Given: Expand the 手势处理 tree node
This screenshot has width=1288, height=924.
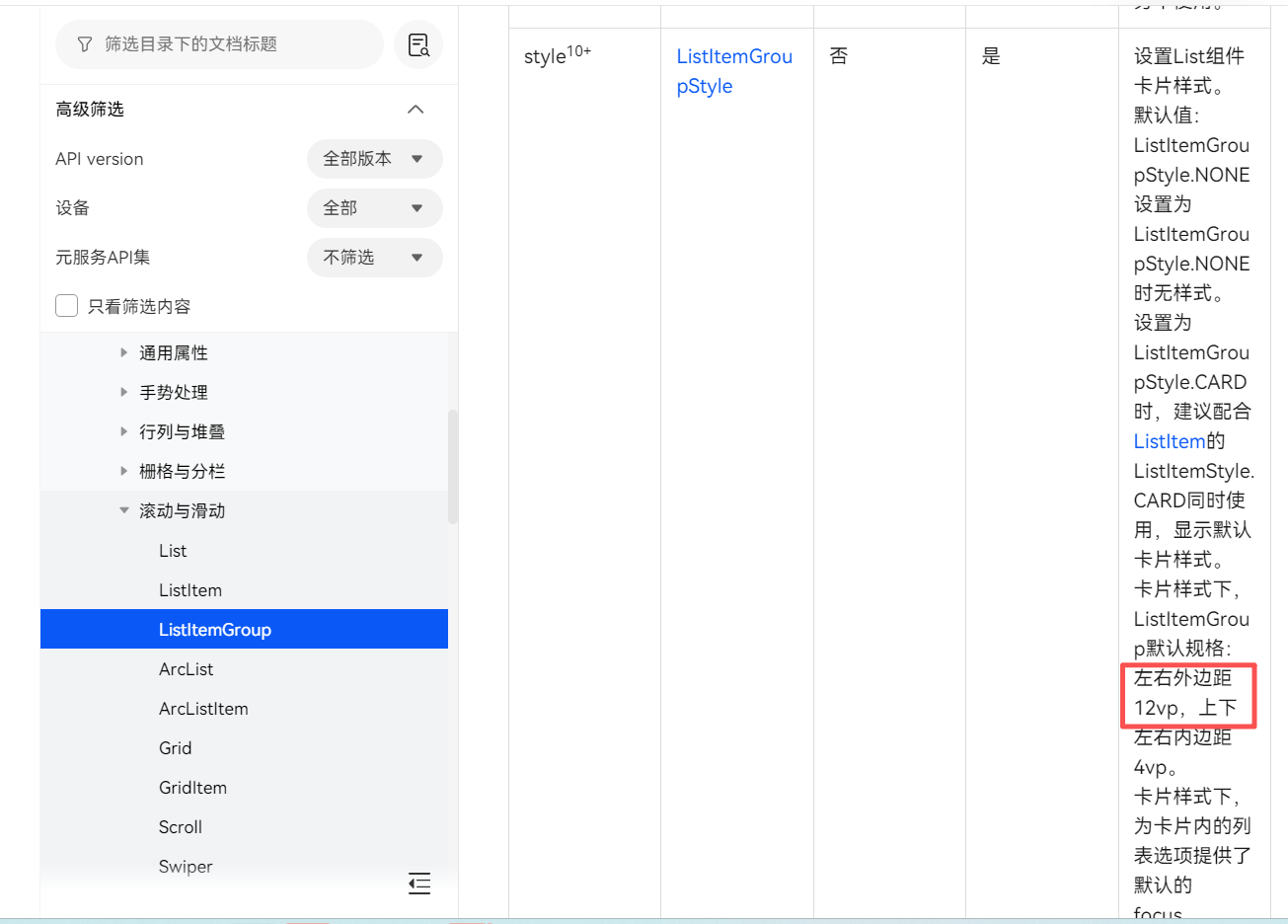Looking at the screenshot, I should tap(124, 392).
